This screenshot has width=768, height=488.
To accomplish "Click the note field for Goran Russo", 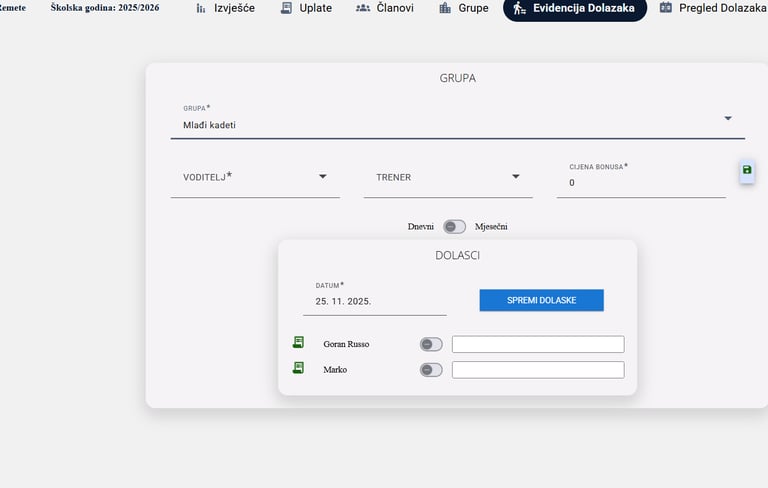I will tap(538, 344).
